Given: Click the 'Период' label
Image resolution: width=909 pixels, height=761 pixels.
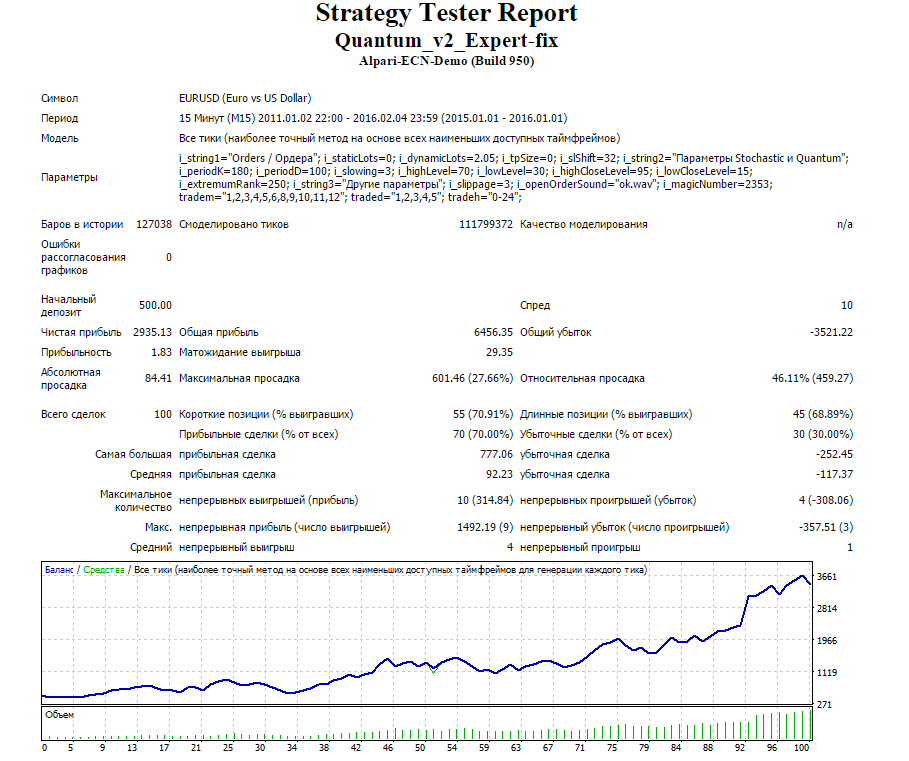Looking at the screenshot, I should click(x=59, y=118).
